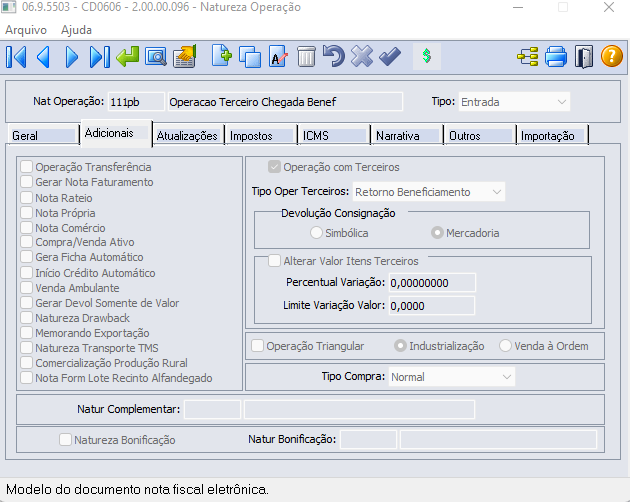Copy the record with the duplicate icon
630x502 pixels.
(x=250, y=57)
